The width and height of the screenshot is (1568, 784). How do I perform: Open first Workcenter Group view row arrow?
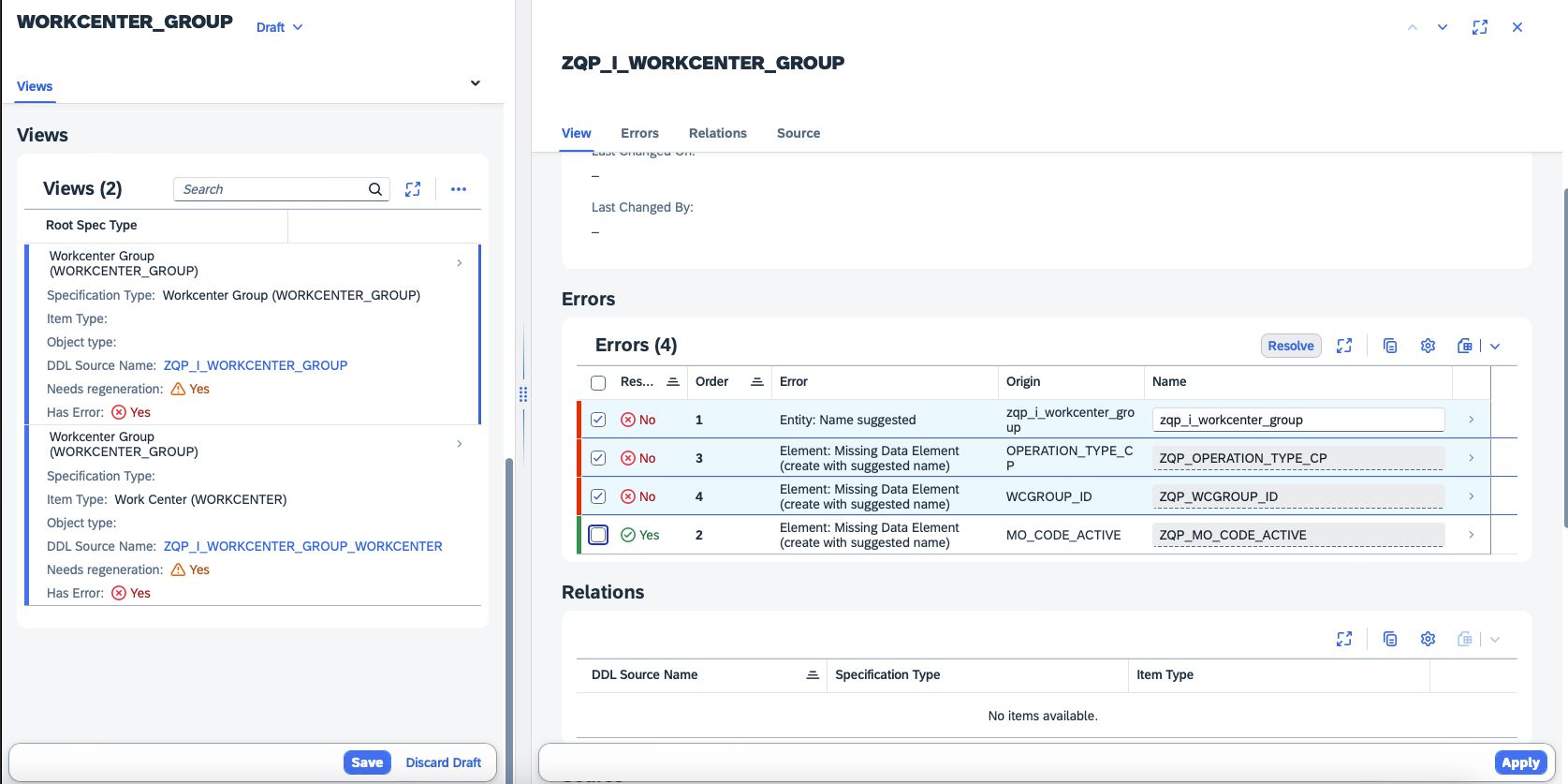point(459,263)
